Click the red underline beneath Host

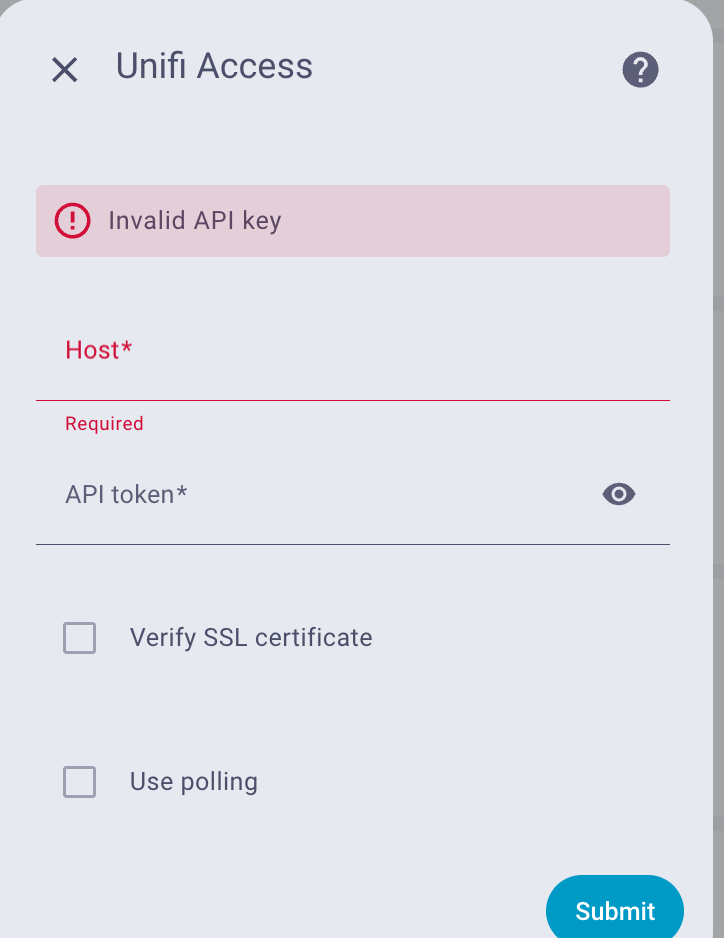(x=352, y=400)
